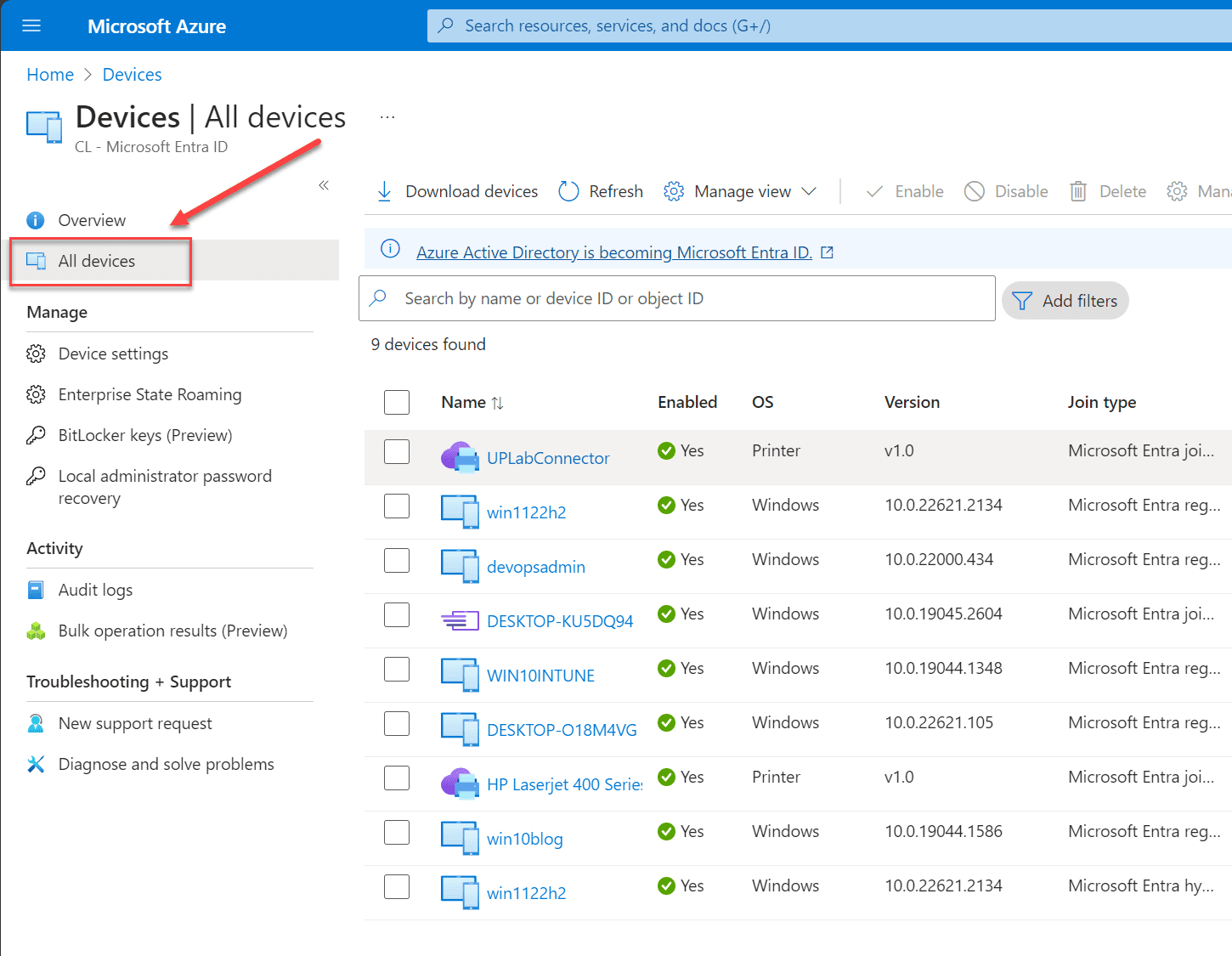Click the HP Laserjet 400 printer icon

point(460,783)
